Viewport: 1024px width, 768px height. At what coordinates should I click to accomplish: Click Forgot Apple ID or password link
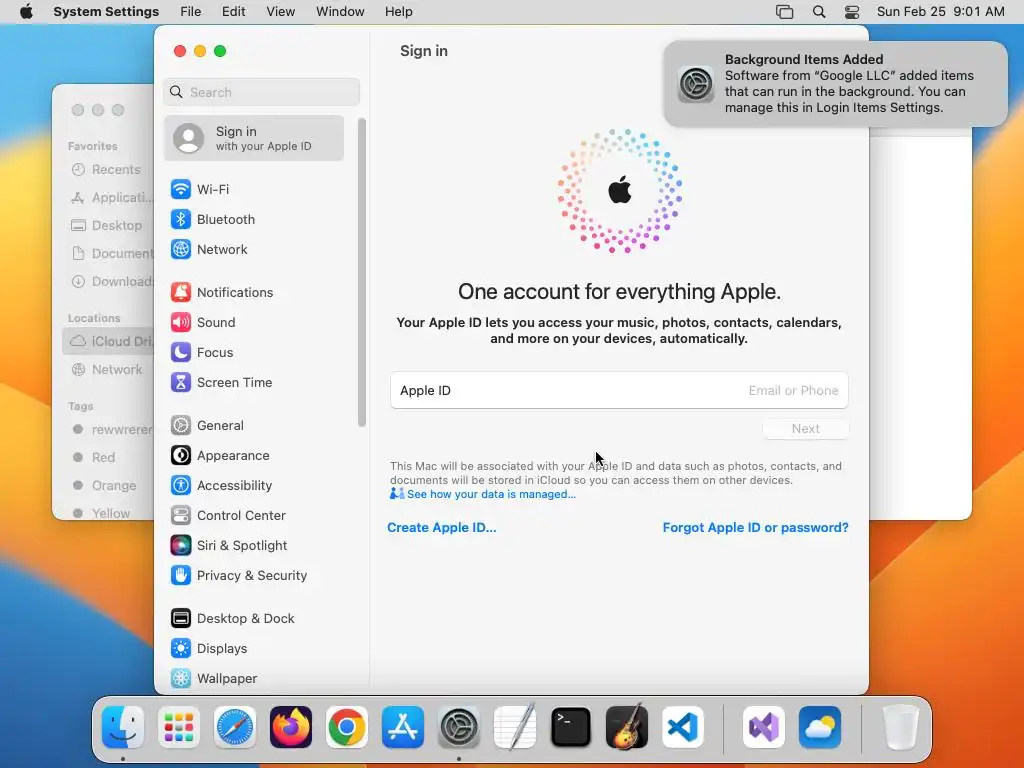pos(756,528)
